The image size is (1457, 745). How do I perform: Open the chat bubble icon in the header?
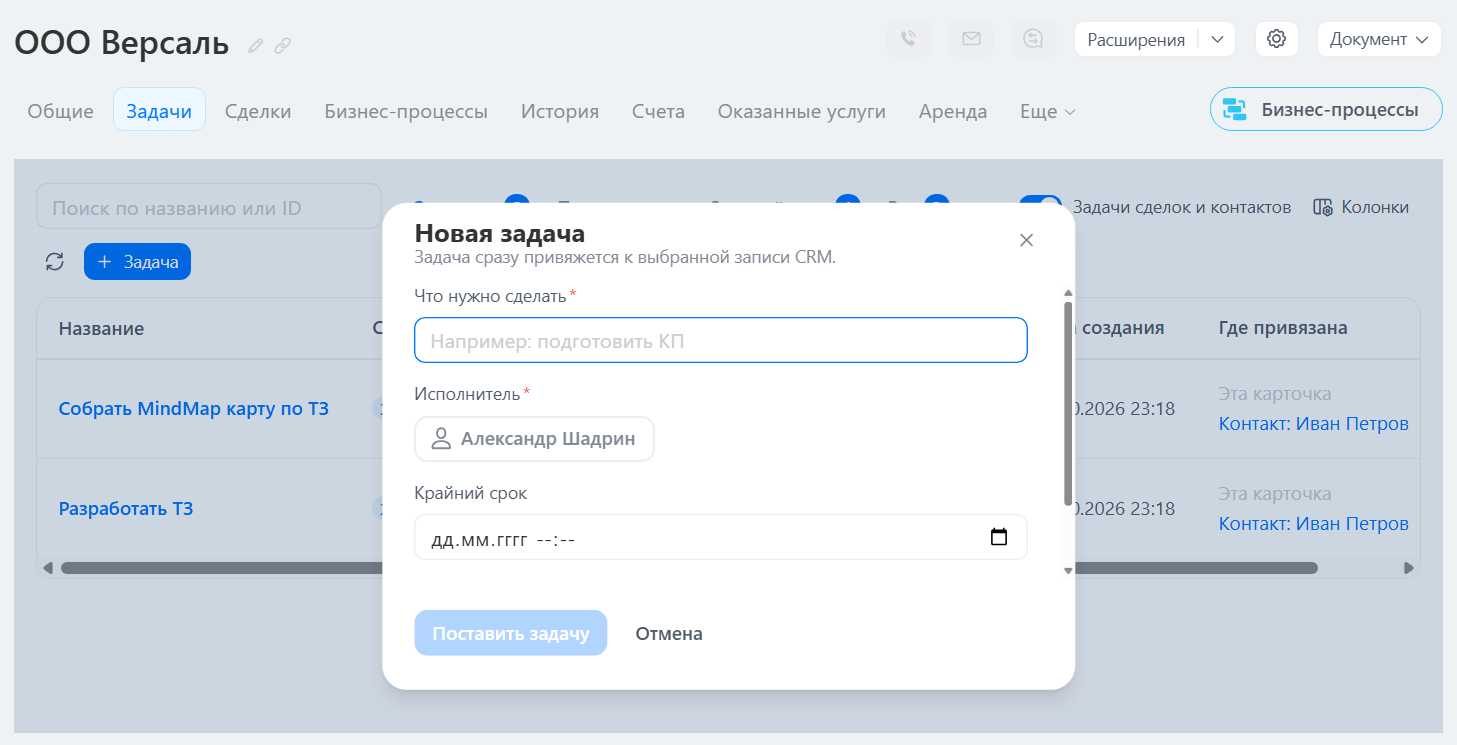pyautogui.click(x=1034, y=39)
